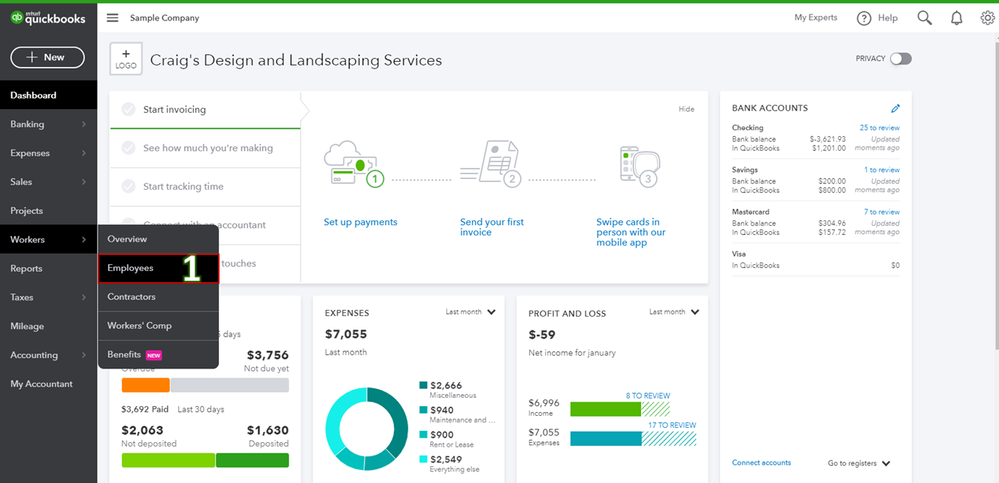Select See how much you're making step
The width and height of the screenshot is (999, 483).
tap(205, 148)
